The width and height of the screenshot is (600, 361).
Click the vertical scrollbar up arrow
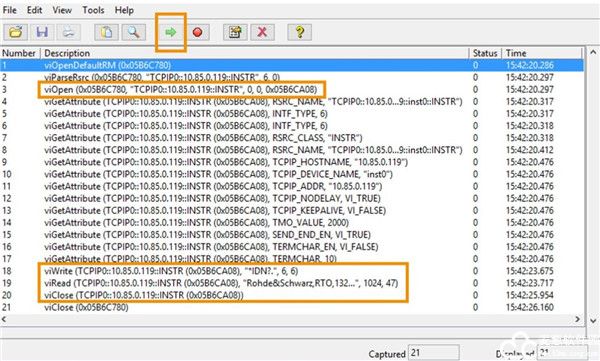(x=593, y=52)
